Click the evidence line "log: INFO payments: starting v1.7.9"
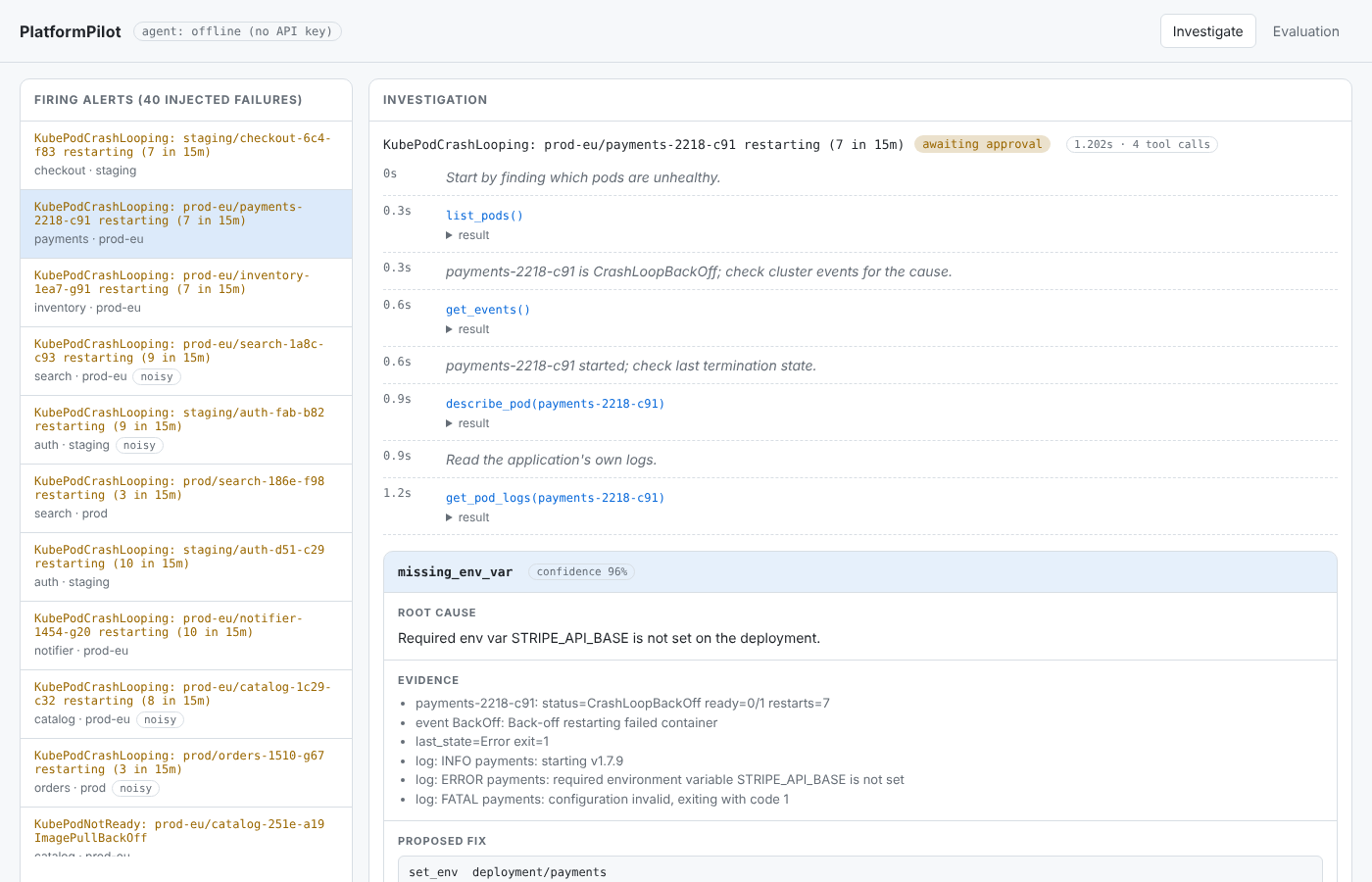This screenshot has height=882, width=1372. tap(519, 761)
